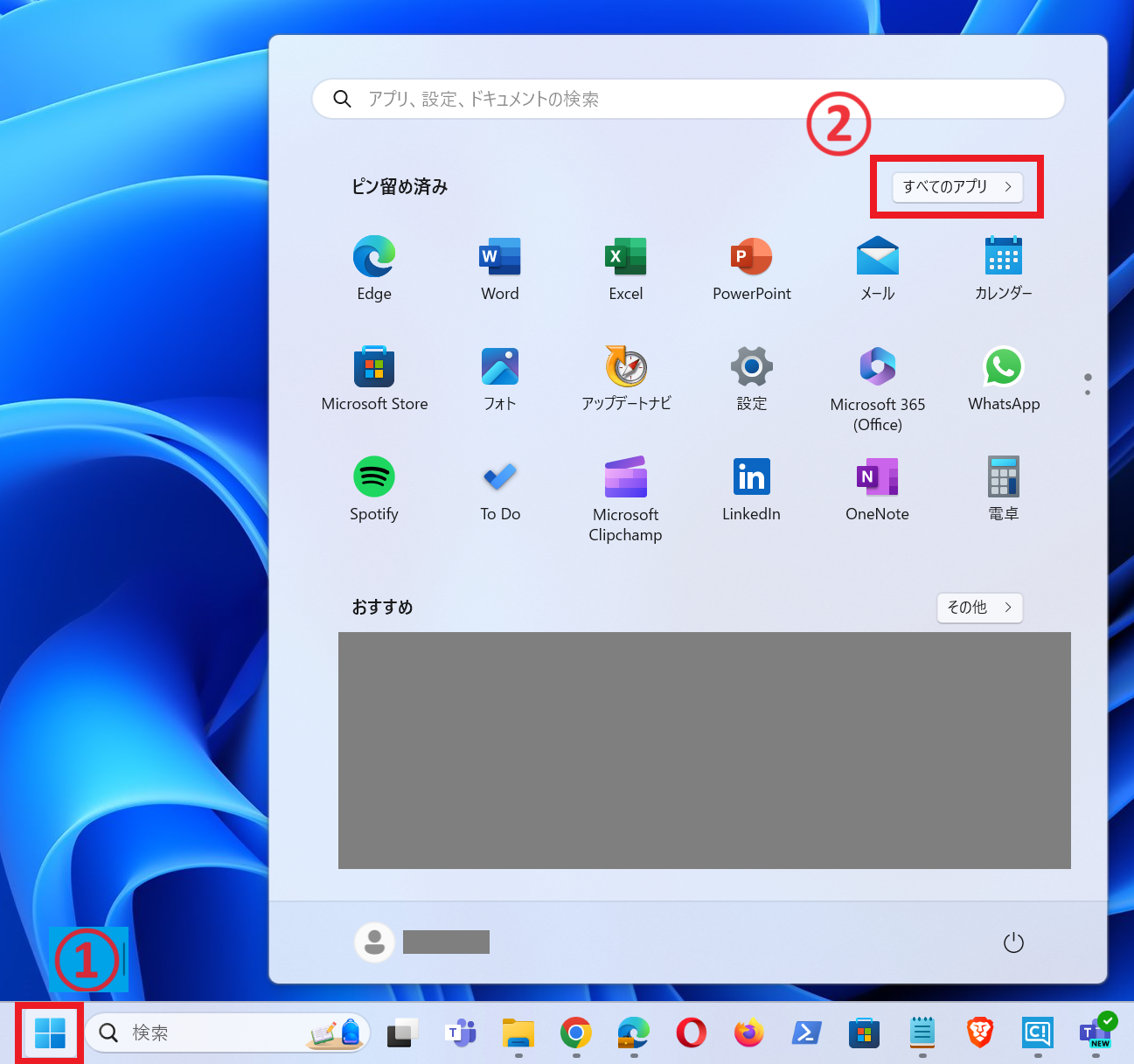The height and width of the screenshot is (1064, 1134).
Task: Open Brave browser on taskbar
Action: (980, 1033)
